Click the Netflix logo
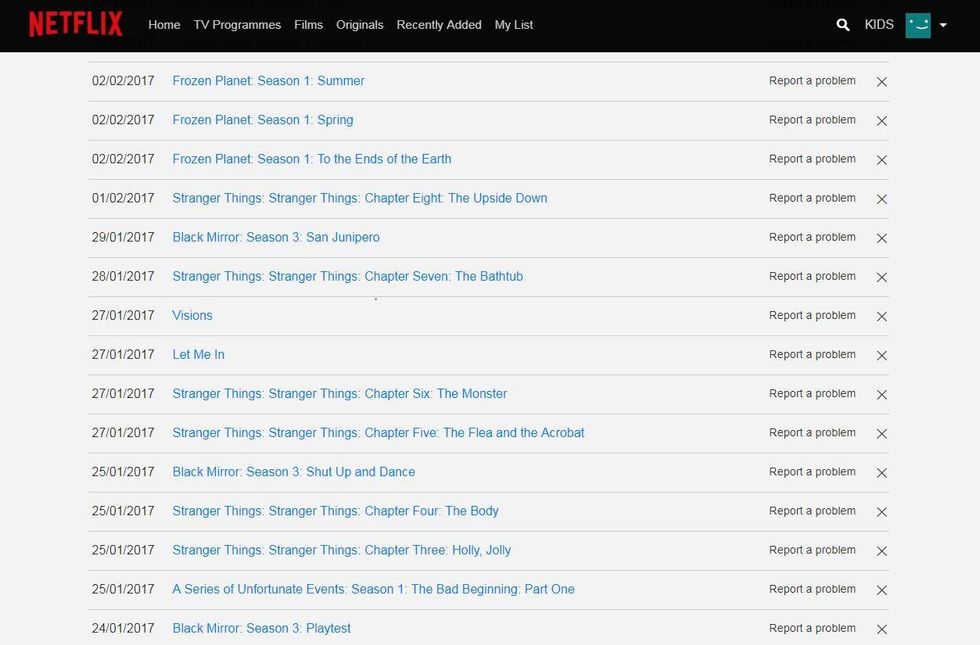The height and width of the screenshot is (645, 980). tap(76, 24)
